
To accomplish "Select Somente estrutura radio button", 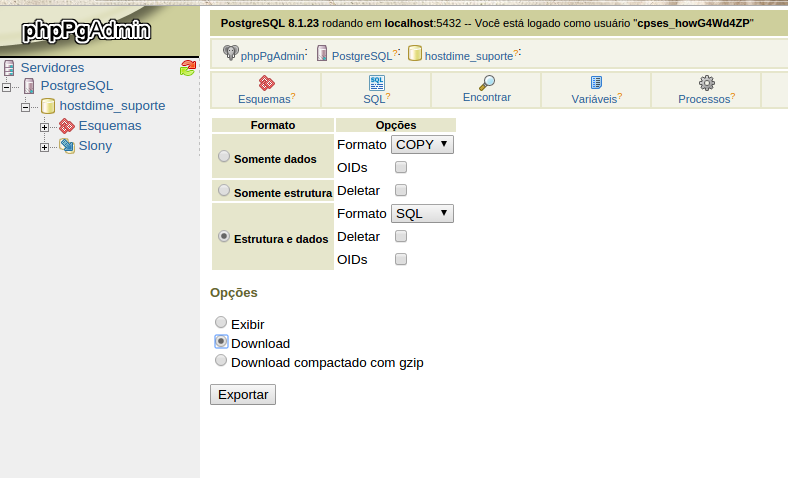I will 224,190.
